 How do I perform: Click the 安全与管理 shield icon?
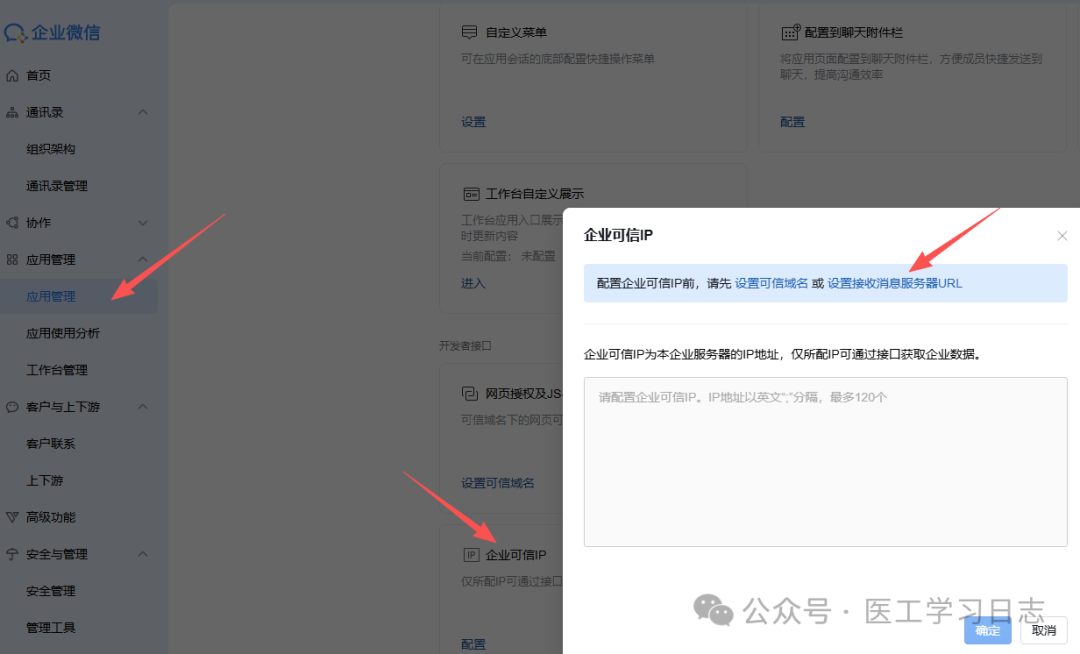click(x=14, y=554)
